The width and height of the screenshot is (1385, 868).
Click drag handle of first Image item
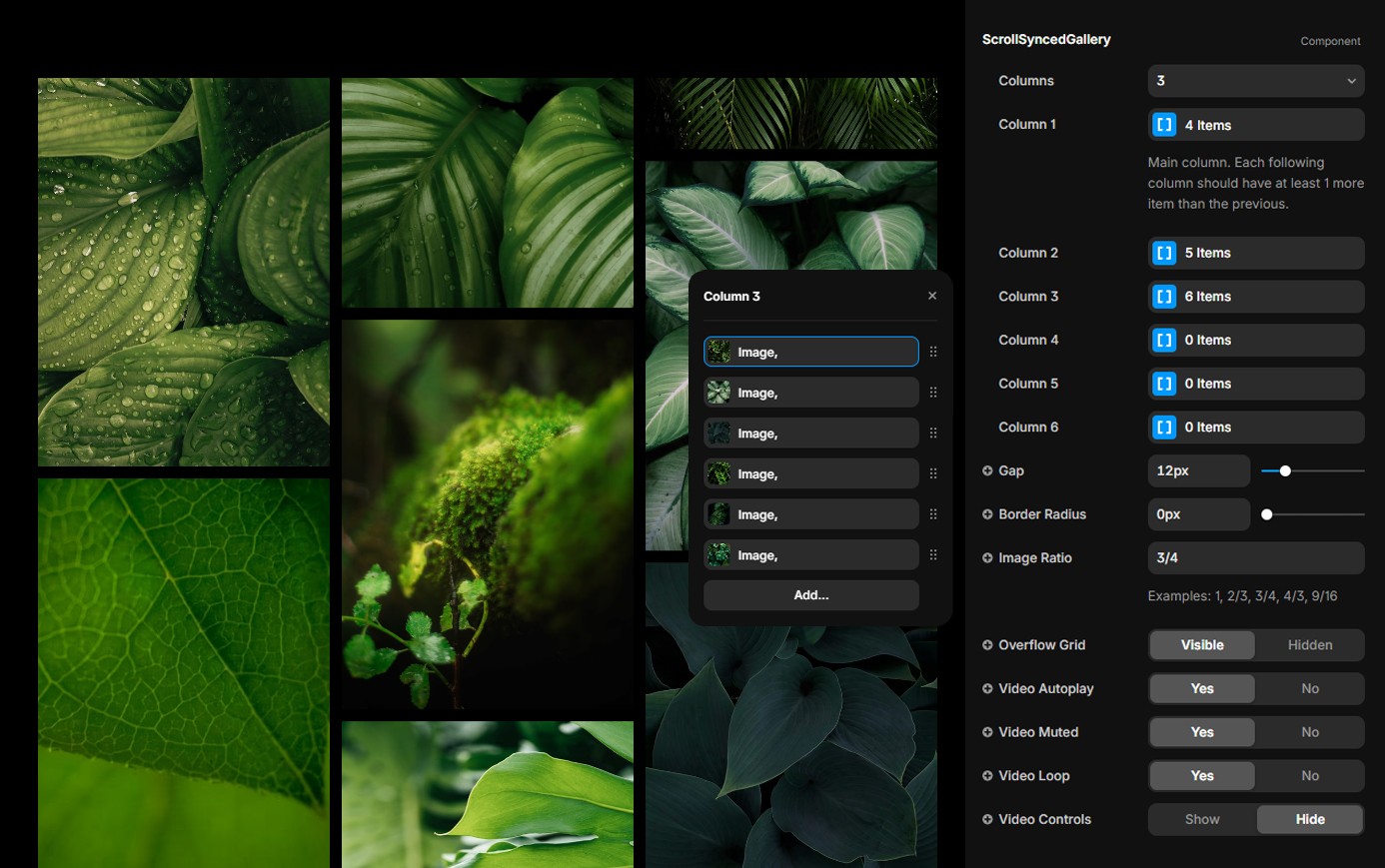click(x=933, y=352)
